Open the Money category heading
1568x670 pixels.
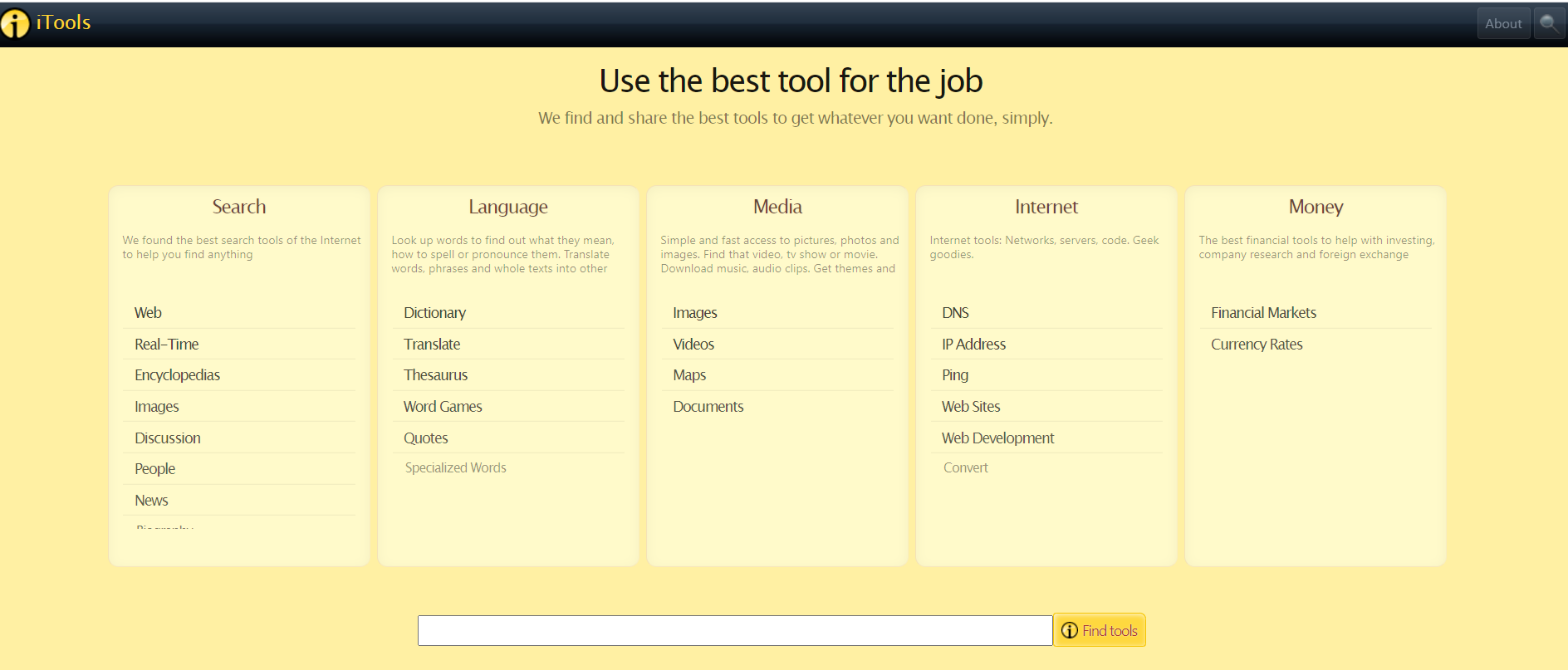point(1316,207)
